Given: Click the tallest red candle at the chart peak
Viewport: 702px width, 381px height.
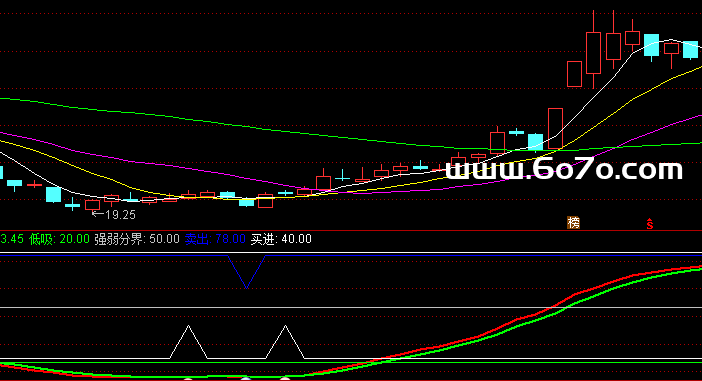Looking at the screenshot, I should pos(594,52).
